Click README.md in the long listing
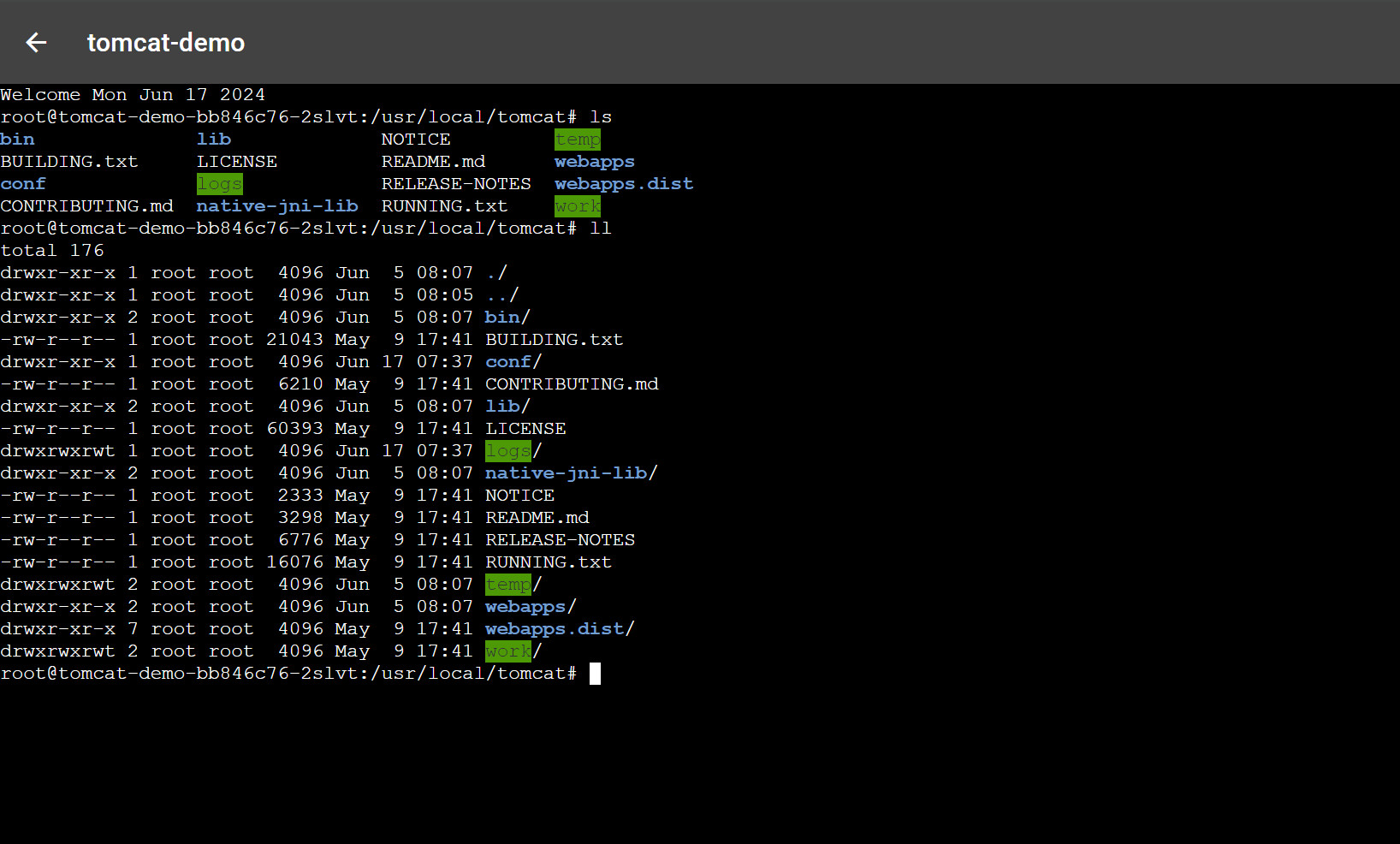This screenshot has width=1400, height=844. coord(537,518)
